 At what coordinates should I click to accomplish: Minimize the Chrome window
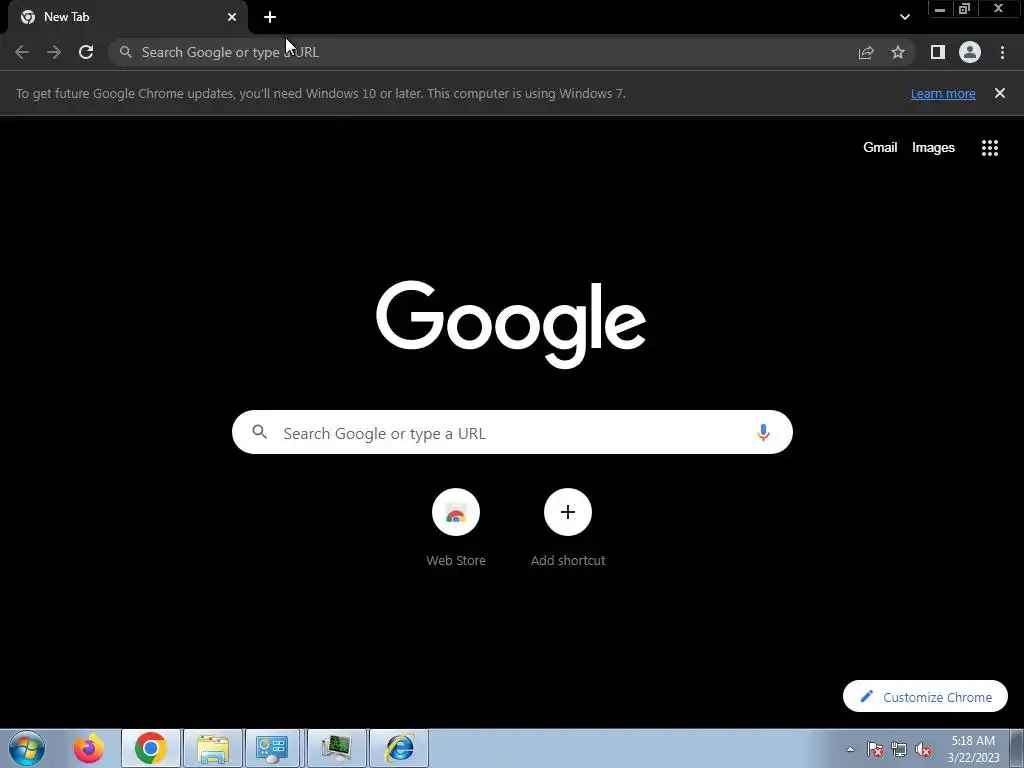(x=940, y=9)
